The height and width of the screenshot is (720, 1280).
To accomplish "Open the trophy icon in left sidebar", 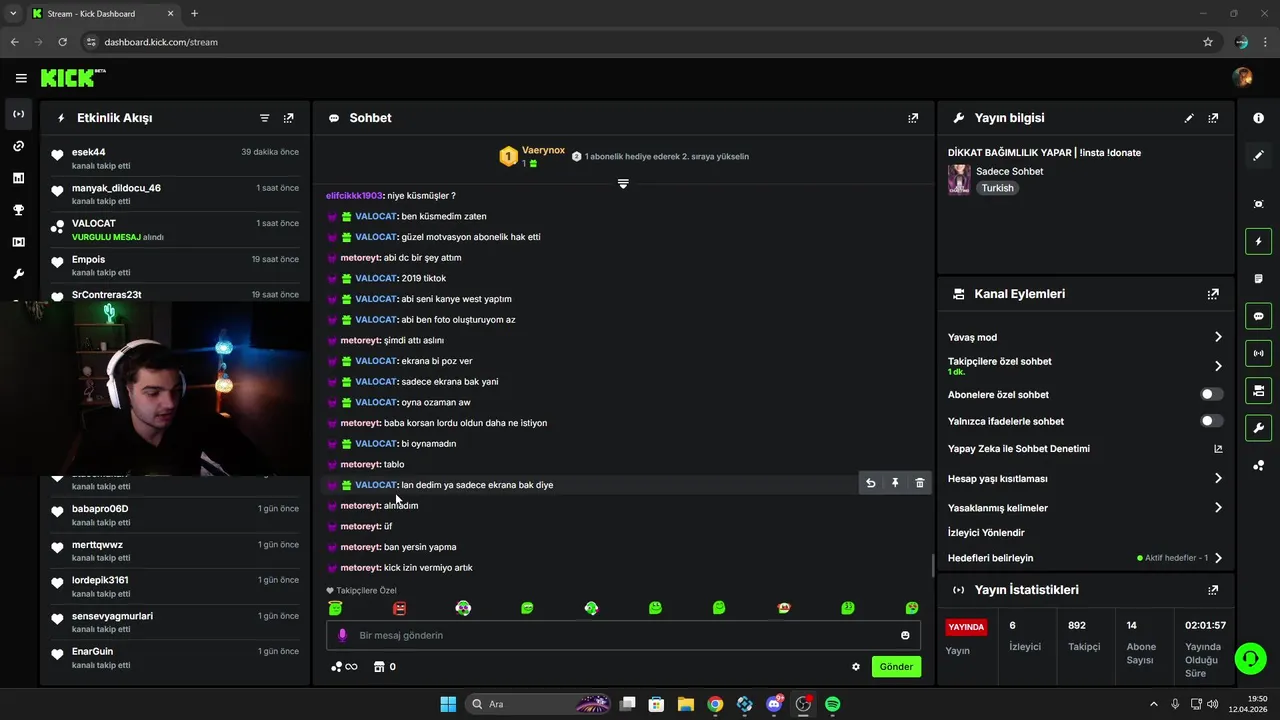I will click(18, 210).
